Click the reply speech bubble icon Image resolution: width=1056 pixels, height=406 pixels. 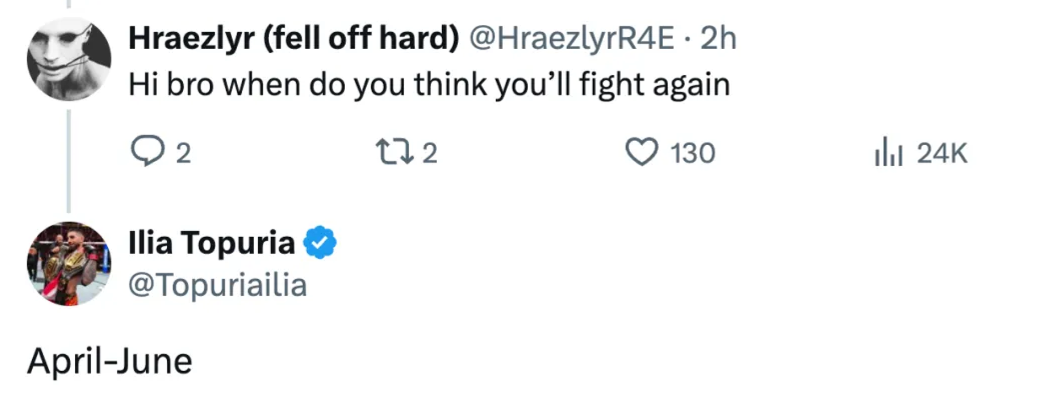point(147,153)
